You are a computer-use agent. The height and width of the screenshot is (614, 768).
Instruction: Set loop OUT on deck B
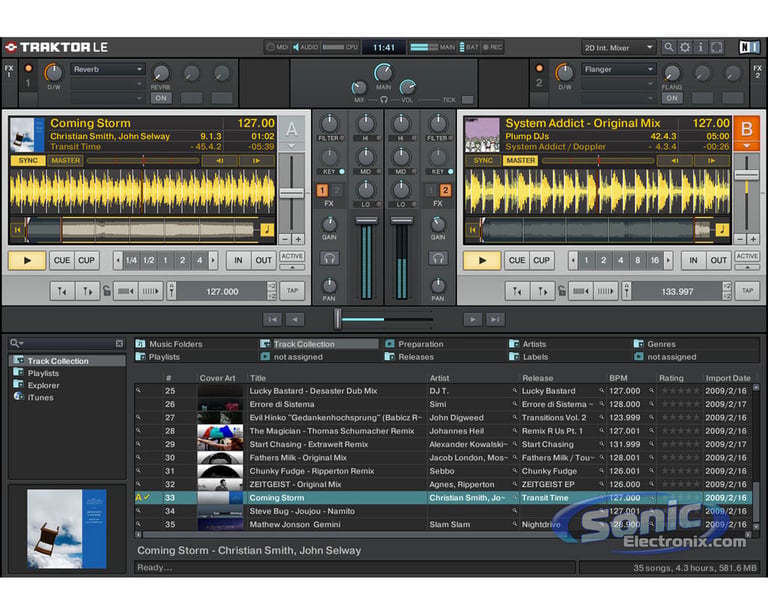pos(719,260)
